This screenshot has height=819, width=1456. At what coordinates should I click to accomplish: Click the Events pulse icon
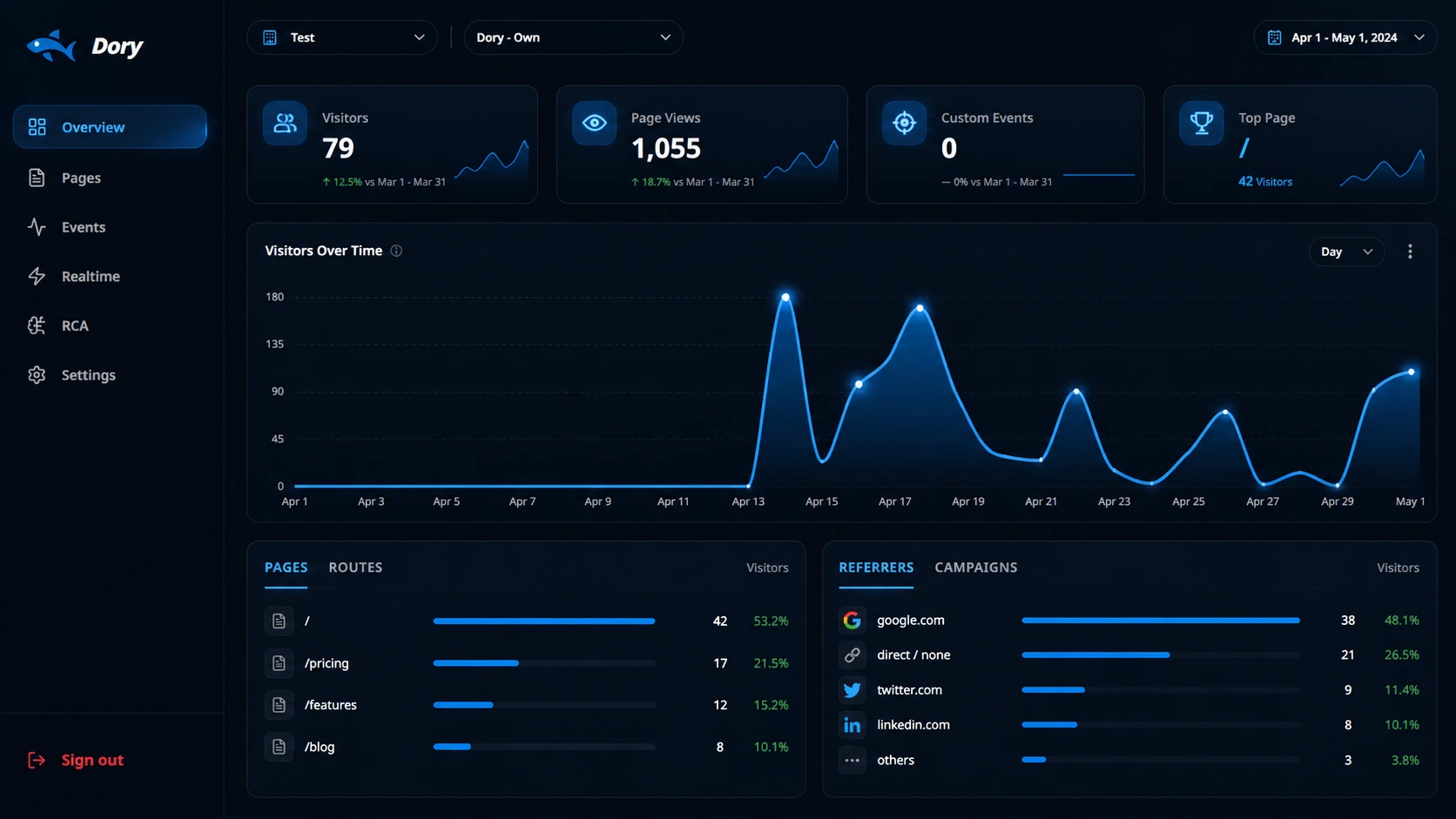(x=37, y=227)
